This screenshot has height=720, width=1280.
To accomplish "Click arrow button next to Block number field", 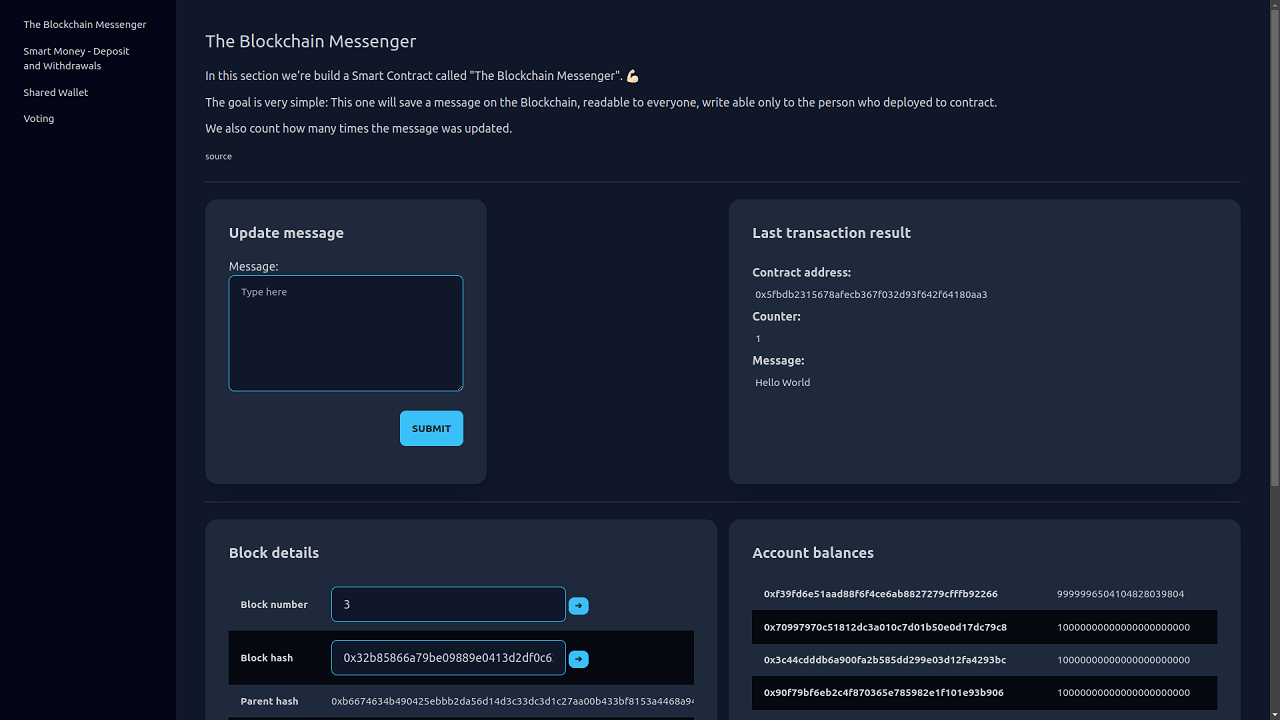I will tap(578, 605).
